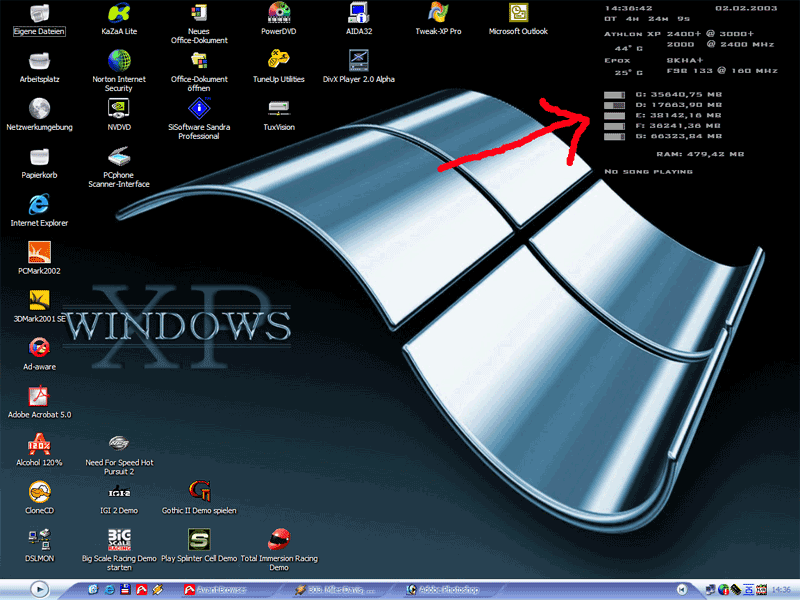
Task: Select the IGI 2 Demo shortcut
Action: 119,498
